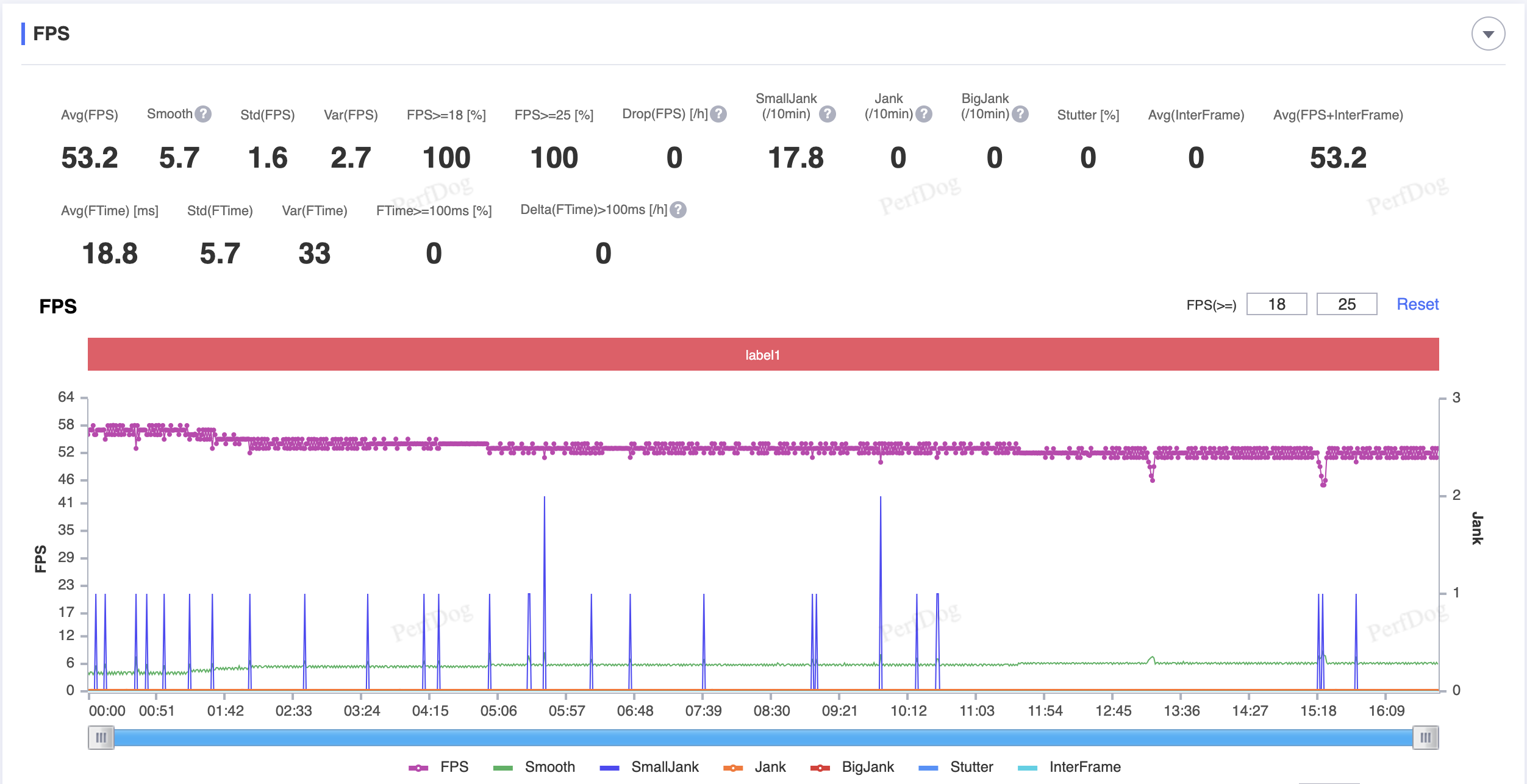Open the Drop(FPS) help tooltip icon
This screenshot has width=1527, height=784.
pyautogui.click(x=719, y=114)
